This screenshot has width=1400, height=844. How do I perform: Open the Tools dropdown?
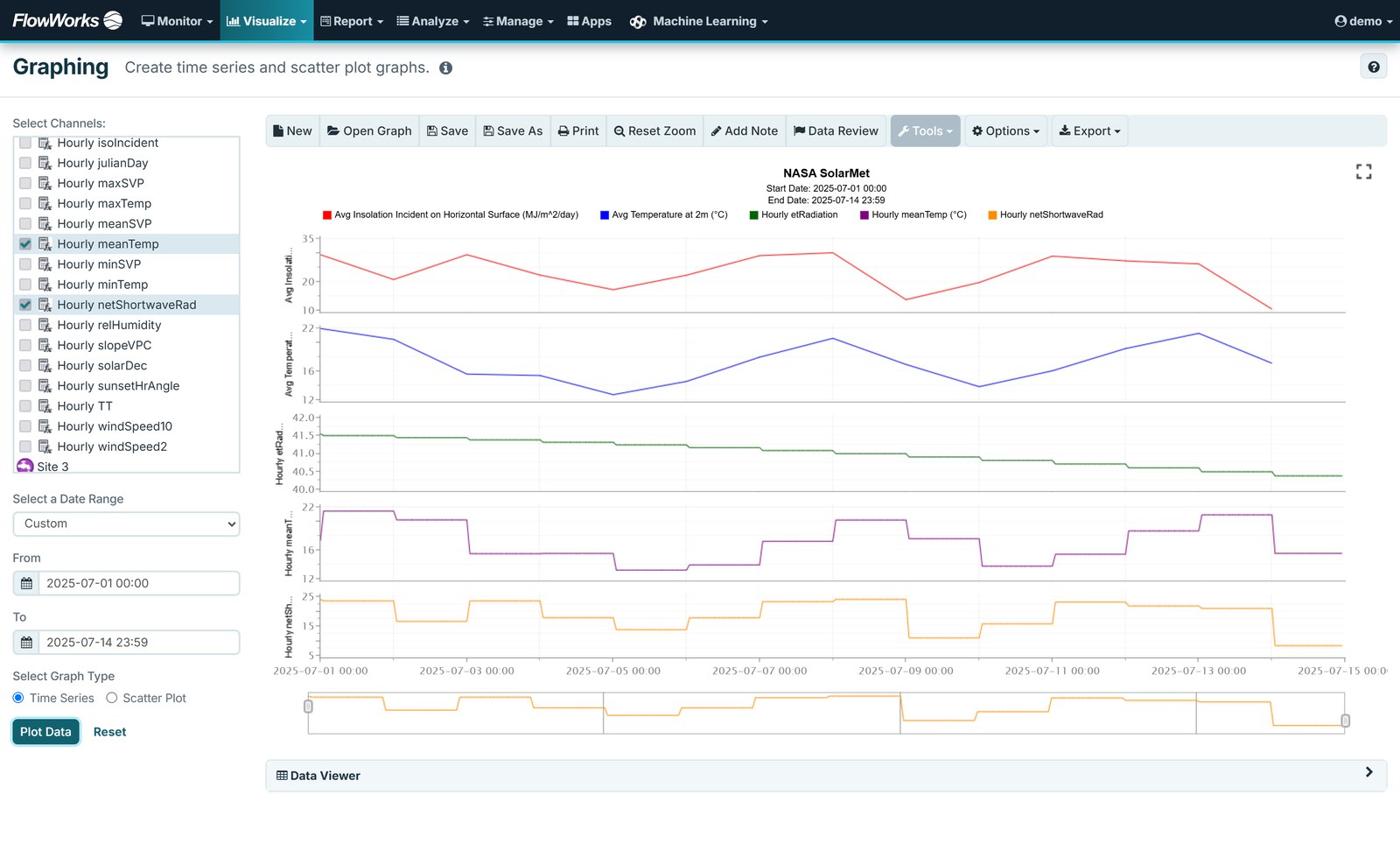(925, 131)
